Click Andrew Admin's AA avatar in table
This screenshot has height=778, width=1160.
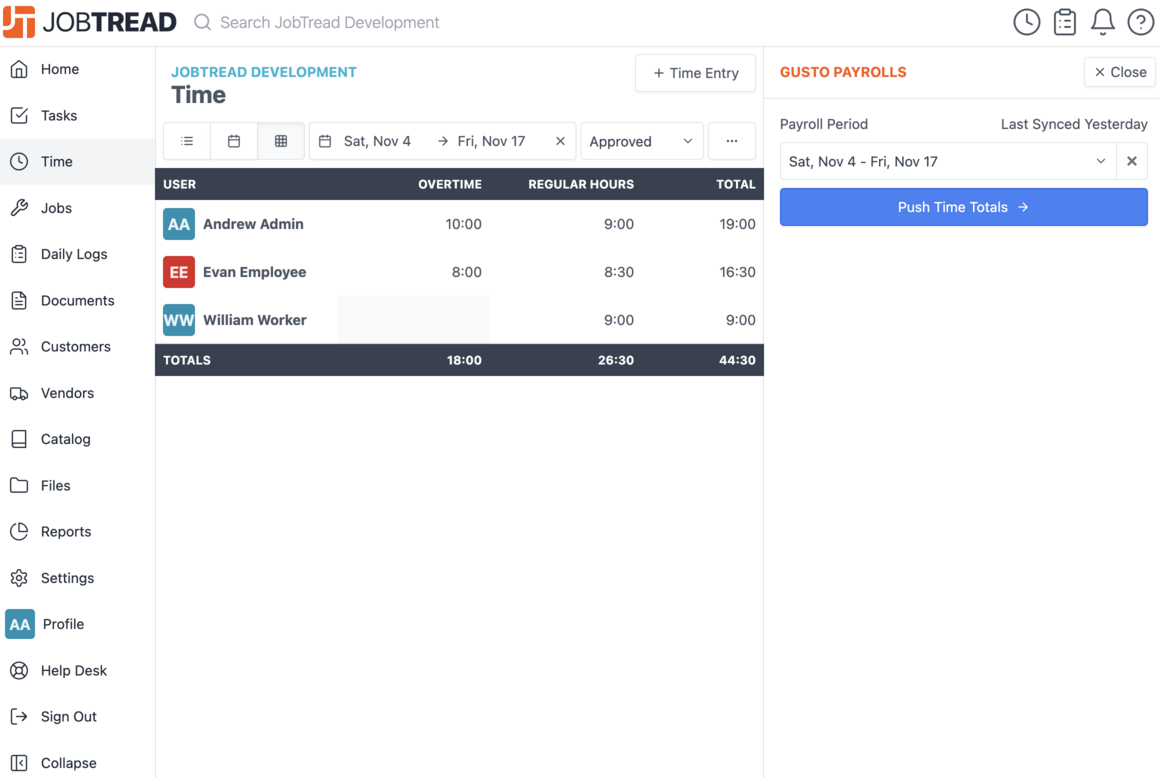179,224
